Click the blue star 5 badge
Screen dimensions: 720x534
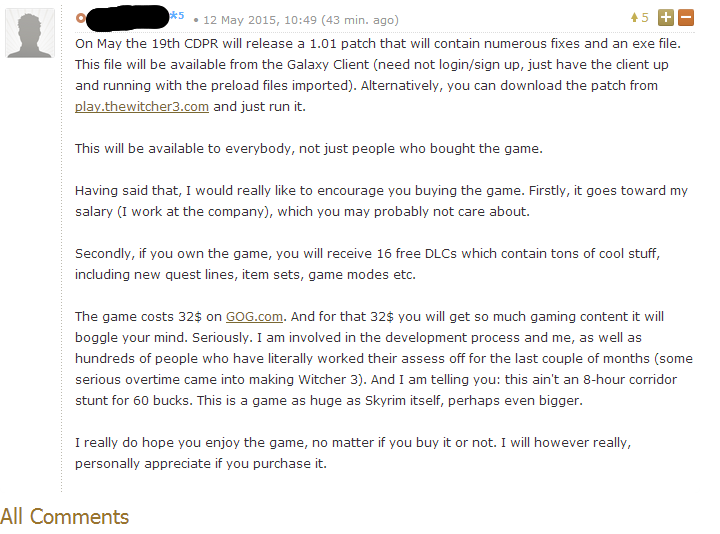tap(177, 16)
